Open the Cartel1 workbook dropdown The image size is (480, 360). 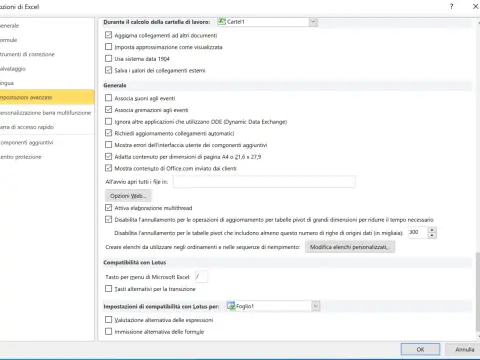point(313,22)
